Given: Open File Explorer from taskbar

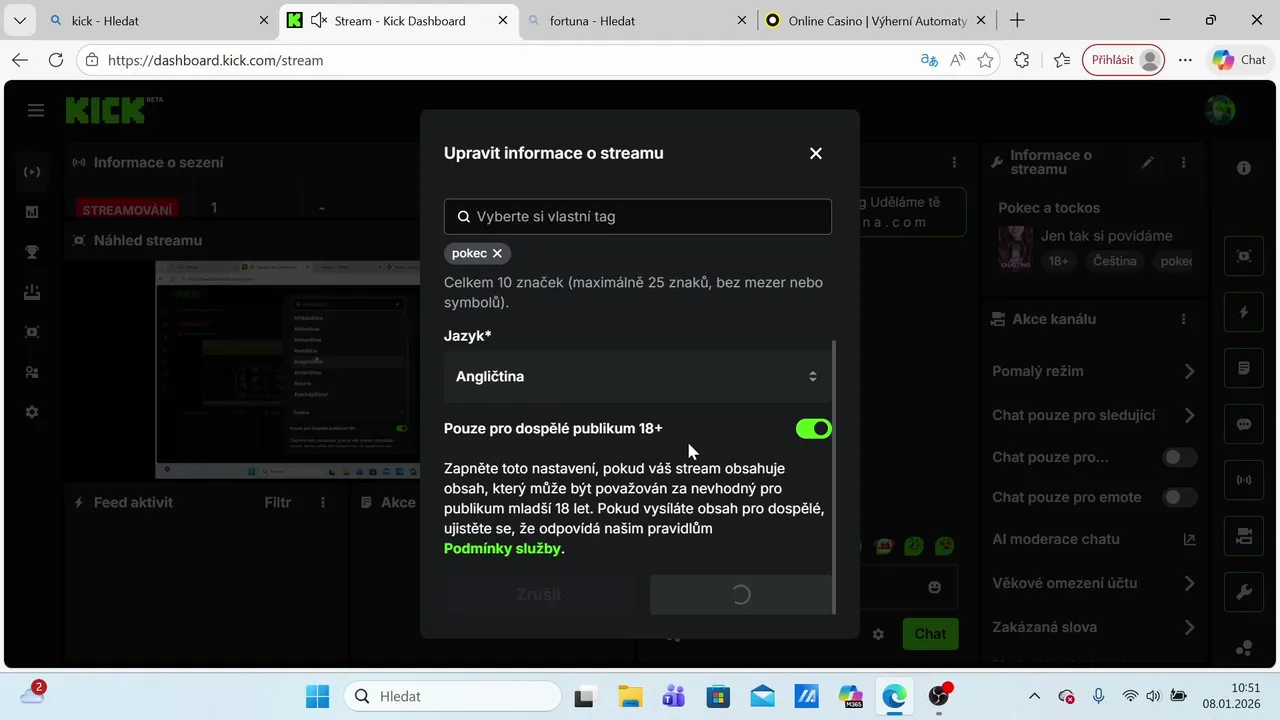Looking at the screenshot, I should [629, 696].
